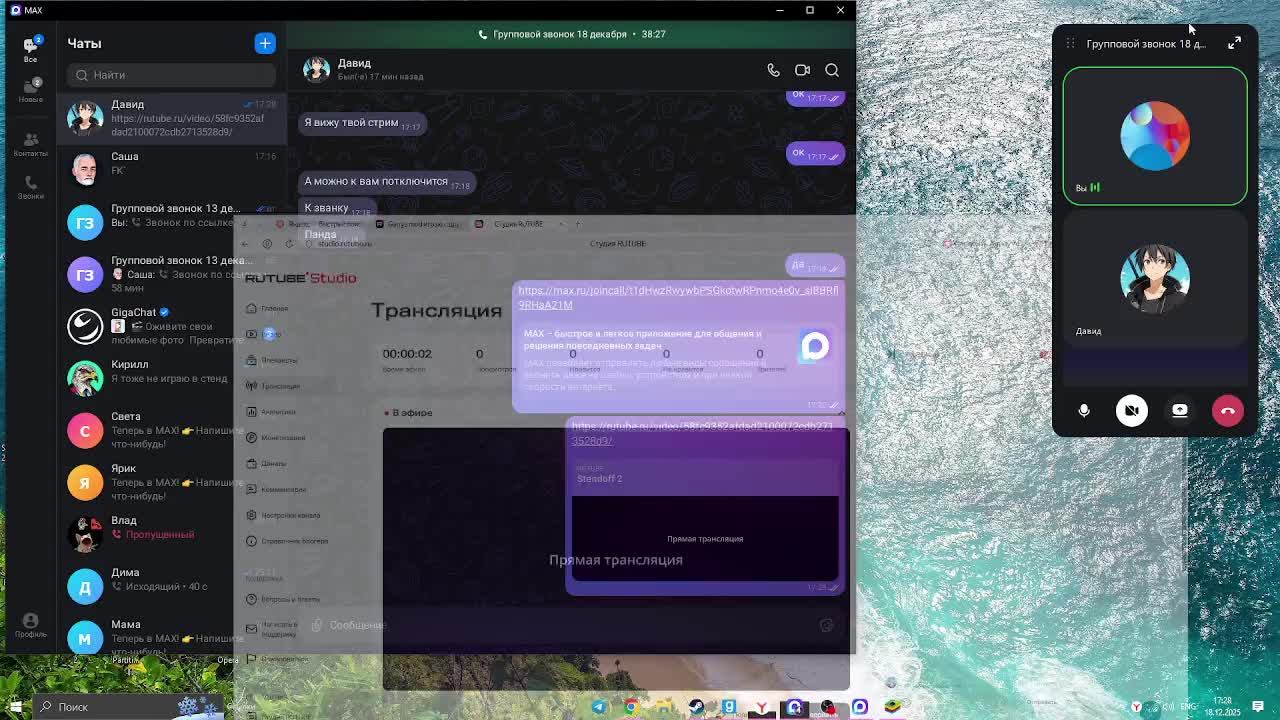The image size is (1280, 720).
Task: Start screen sharing in the group call
Action: tap(1180, 410)
